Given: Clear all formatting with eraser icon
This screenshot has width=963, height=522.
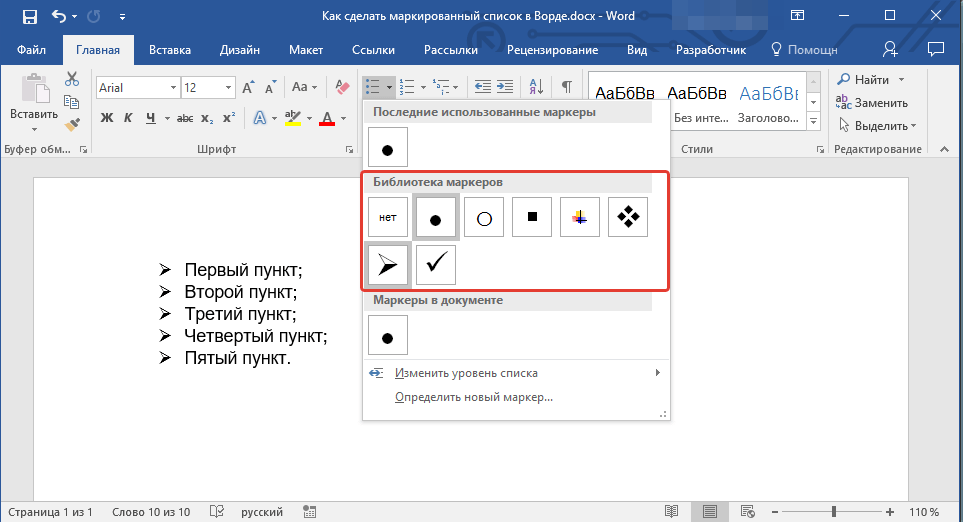Looking at the screenshot, I should [x=343, y=87].
